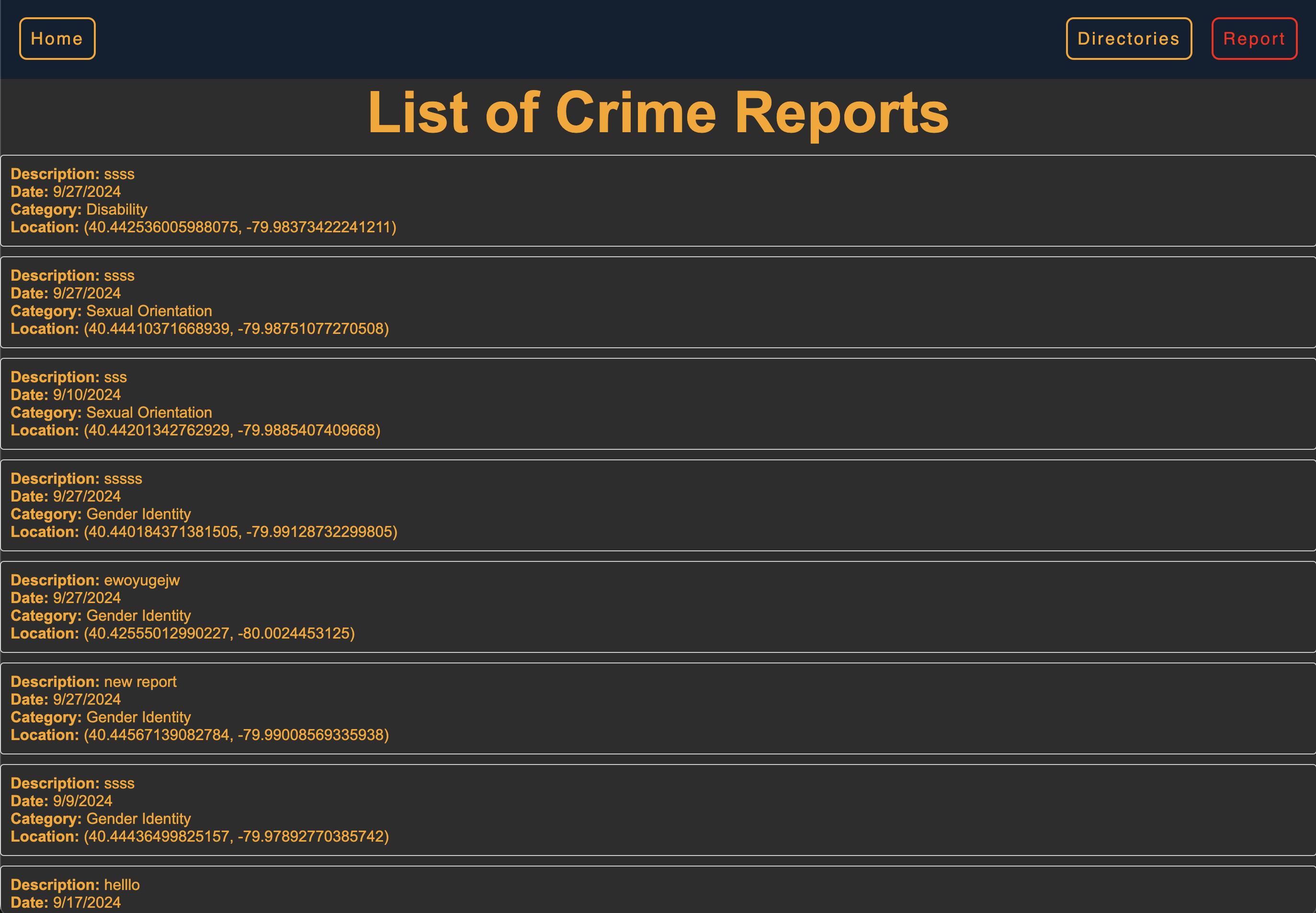Viewport: 1316px width, 913px height.
Task: Open the Directories page
Action: point(1128,38)
